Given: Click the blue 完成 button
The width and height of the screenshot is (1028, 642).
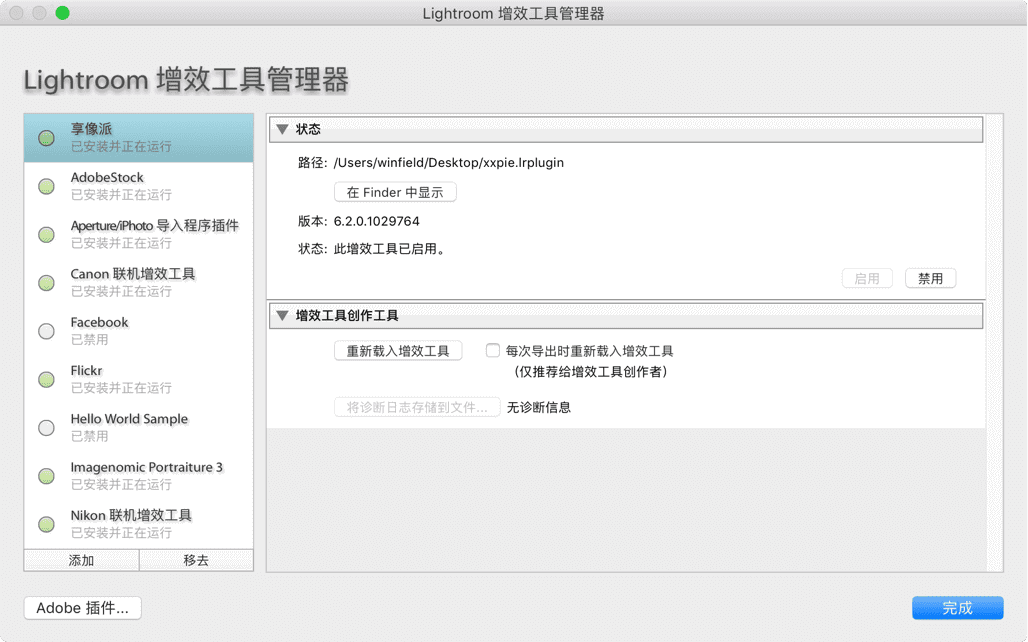Looking at the screenshot, I should (x=957, y=608).
